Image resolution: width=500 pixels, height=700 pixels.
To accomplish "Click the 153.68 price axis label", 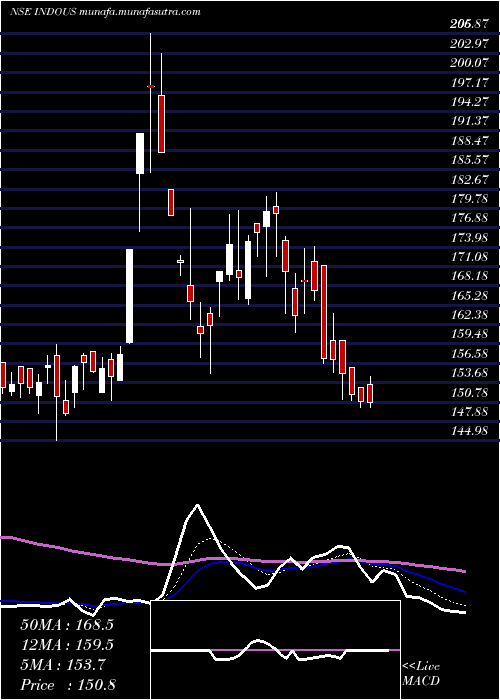I will tap(469, 373).
